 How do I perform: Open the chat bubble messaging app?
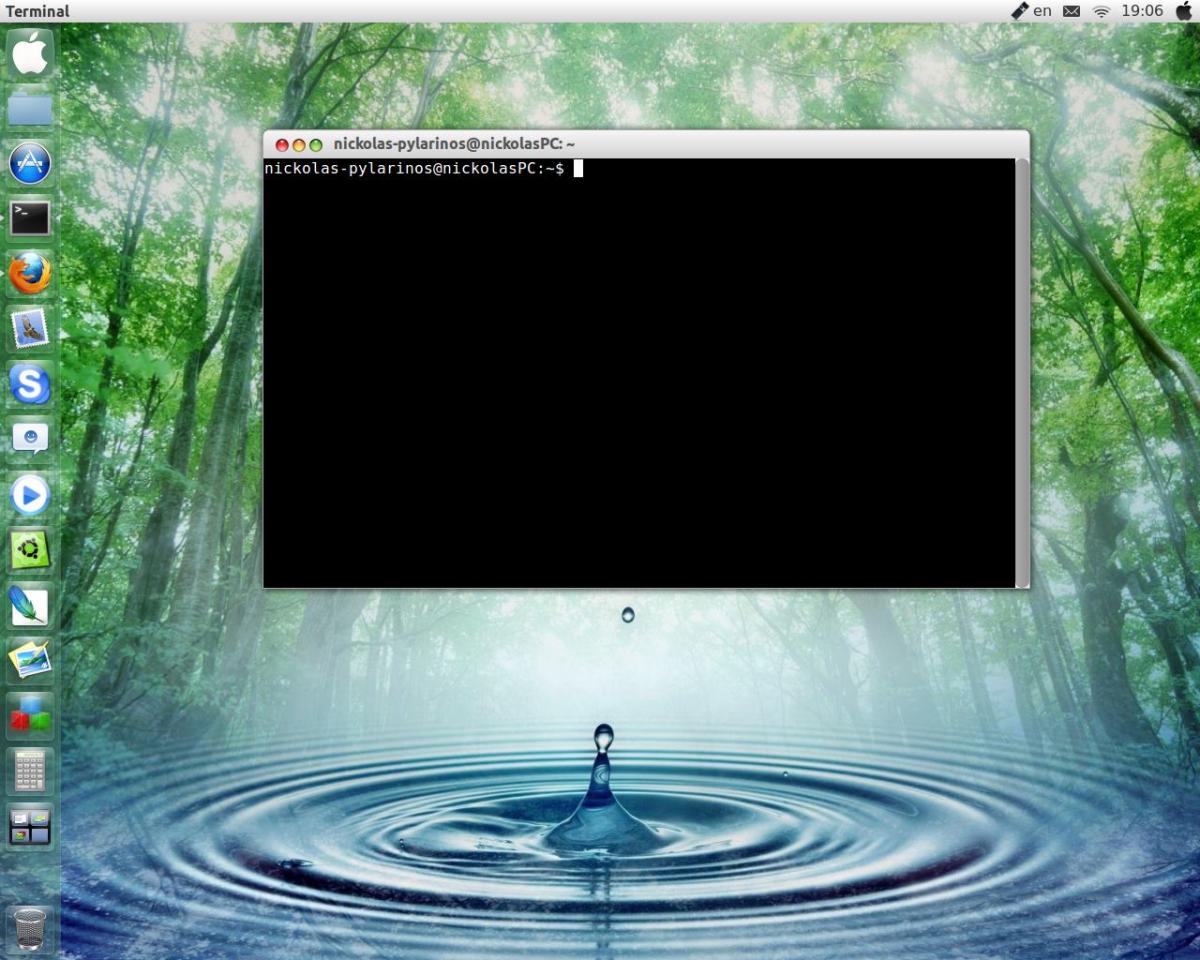pos(30,439)
